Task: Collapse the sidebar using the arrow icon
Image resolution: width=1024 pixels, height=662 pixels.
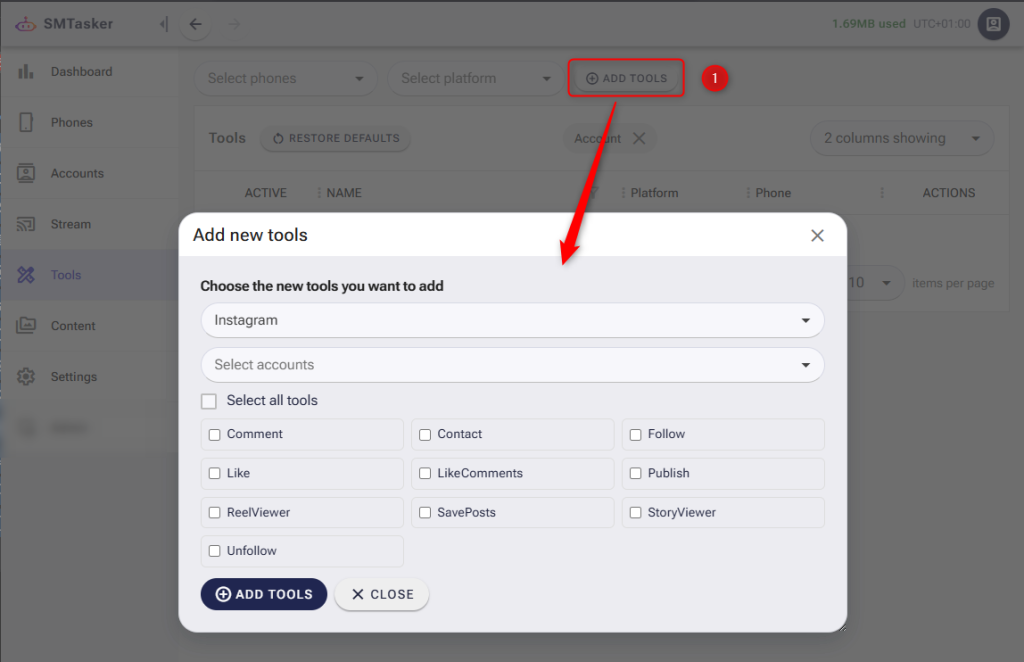Action: tap(163, 23)
